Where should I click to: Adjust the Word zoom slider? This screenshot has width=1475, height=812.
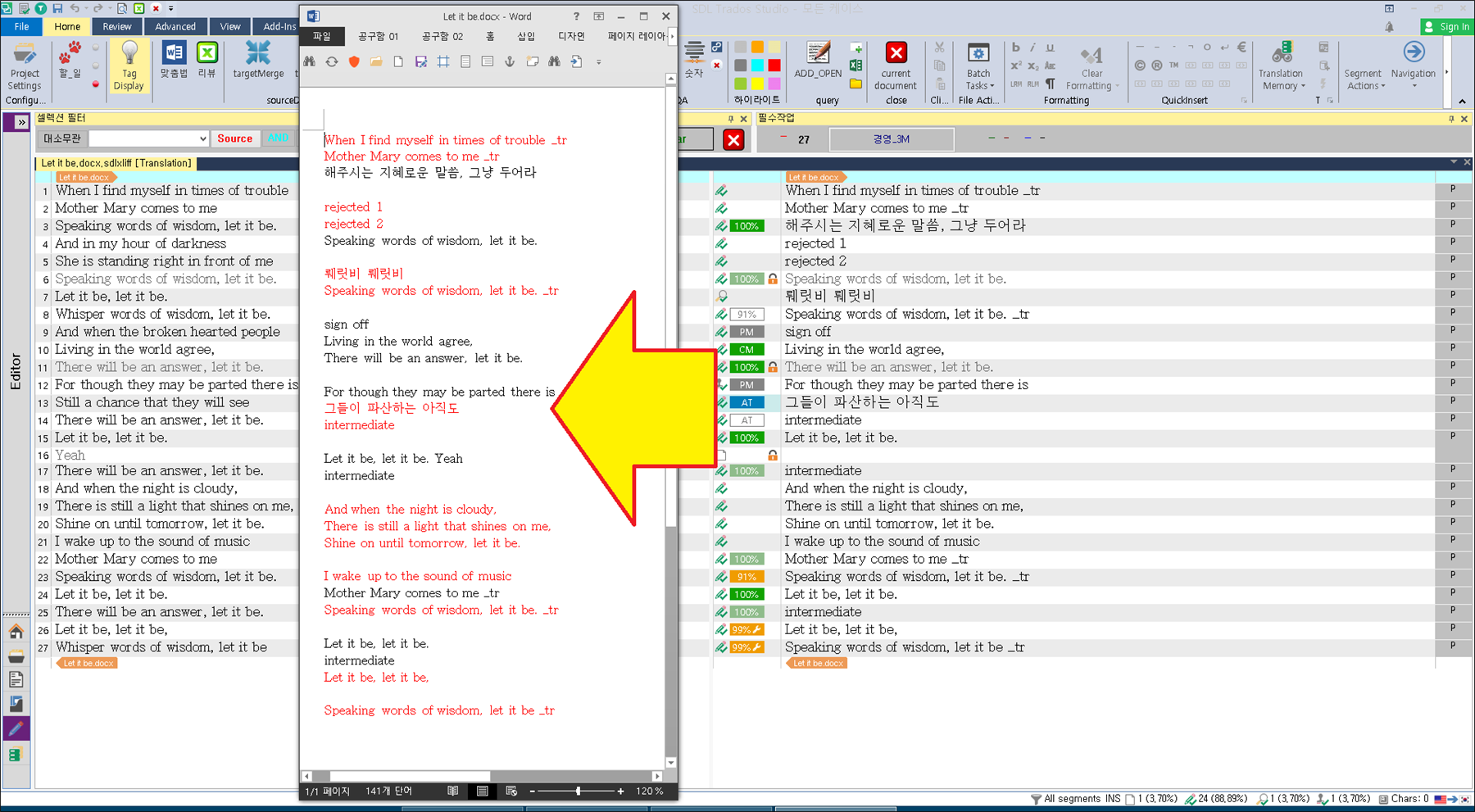tap(578, 791)
